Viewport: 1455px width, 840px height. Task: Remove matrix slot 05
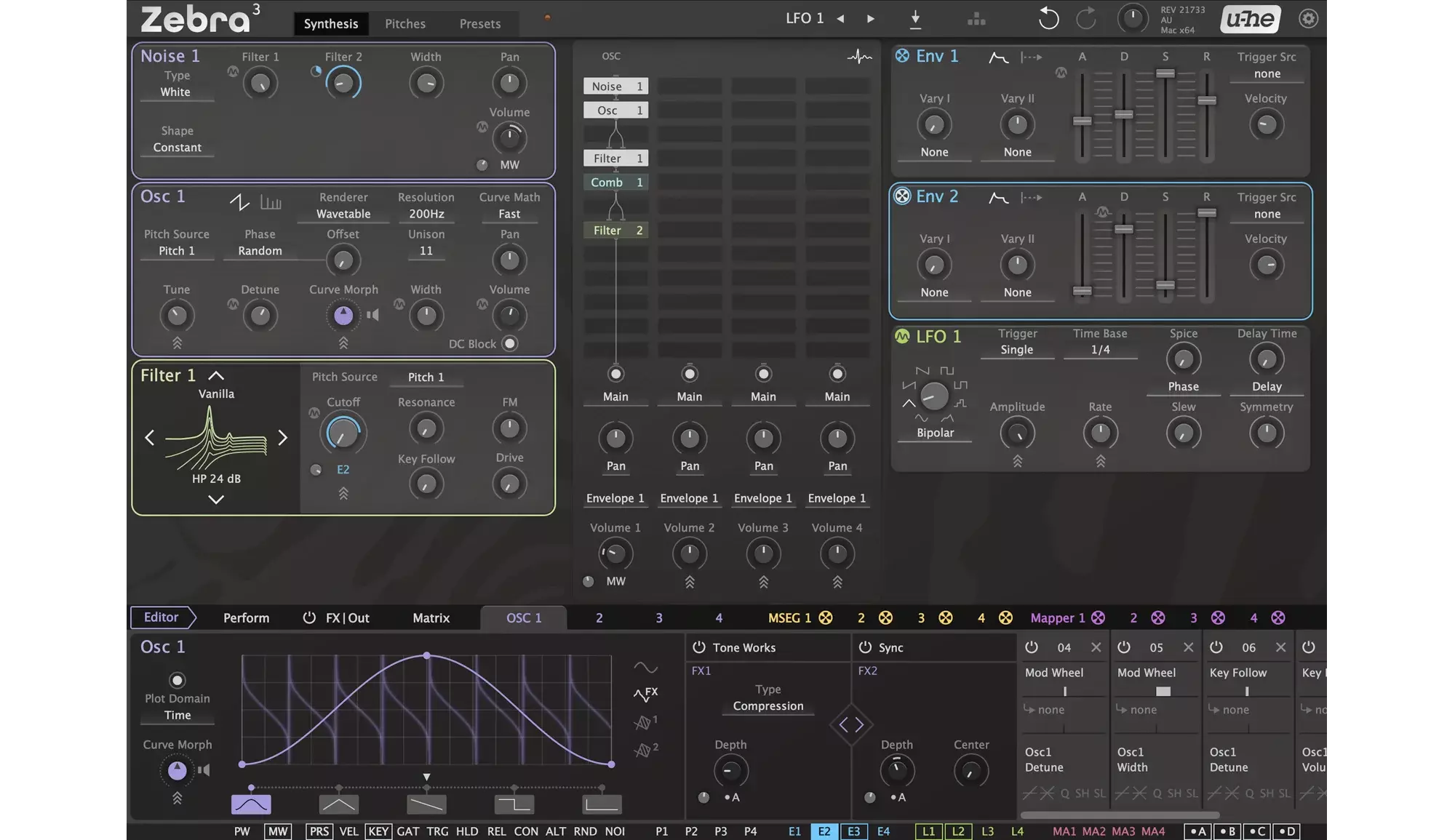click(x=1188, y=647)
